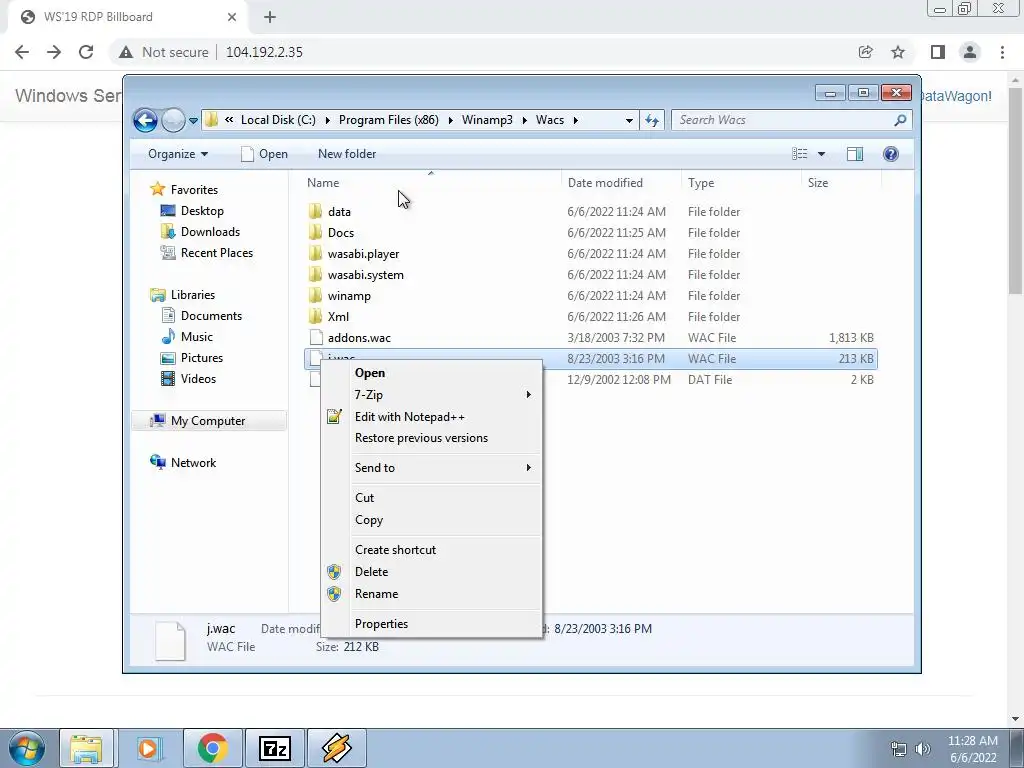The height and width of the screenshot is (768, 1024).
Task: Click the Explorer back arrow button
Action: pos(145,120)
